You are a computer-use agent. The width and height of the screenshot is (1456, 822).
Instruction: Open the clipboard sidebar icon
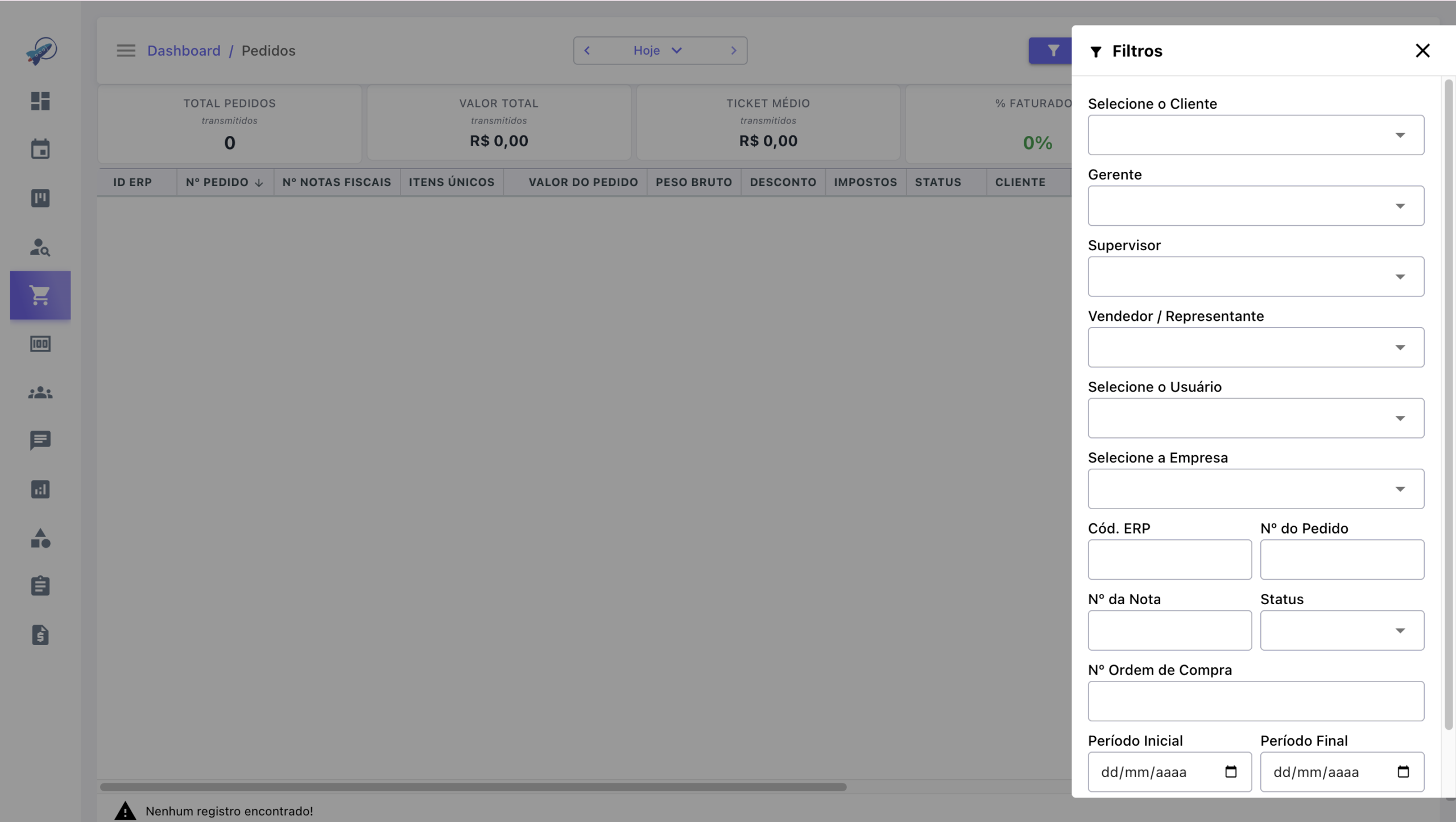point(40,586)
